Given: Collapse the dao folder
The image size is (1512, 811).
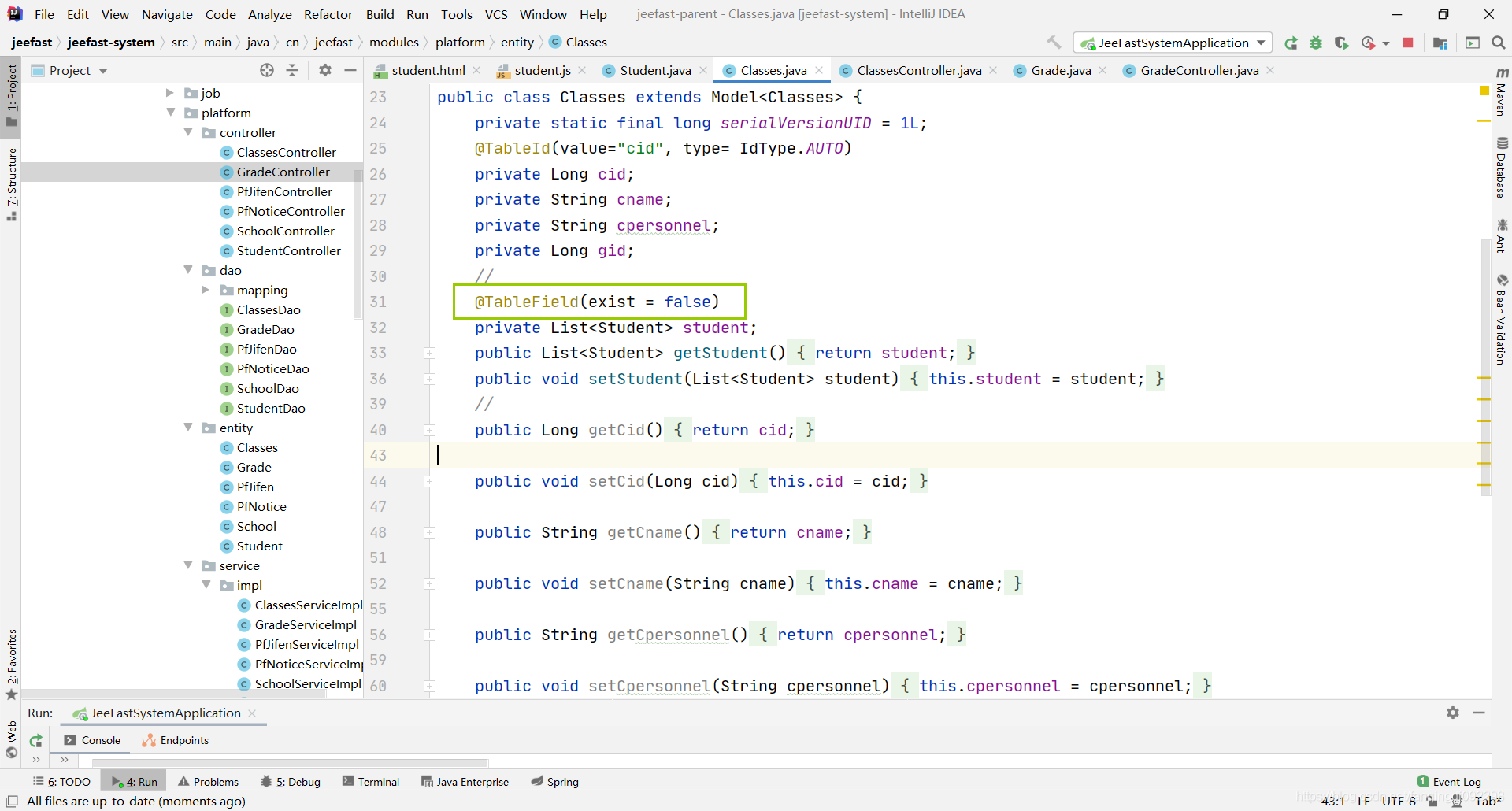Looking at the screenshot, I should click(x=188, y=270).
